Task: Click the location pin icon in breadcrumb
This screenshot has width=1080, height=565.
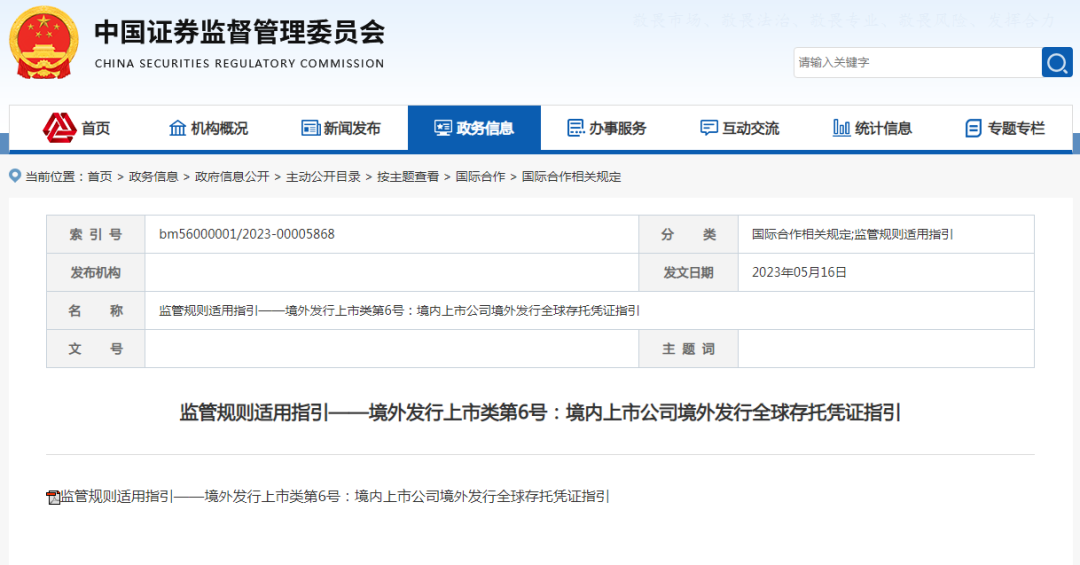Action: 14,176
